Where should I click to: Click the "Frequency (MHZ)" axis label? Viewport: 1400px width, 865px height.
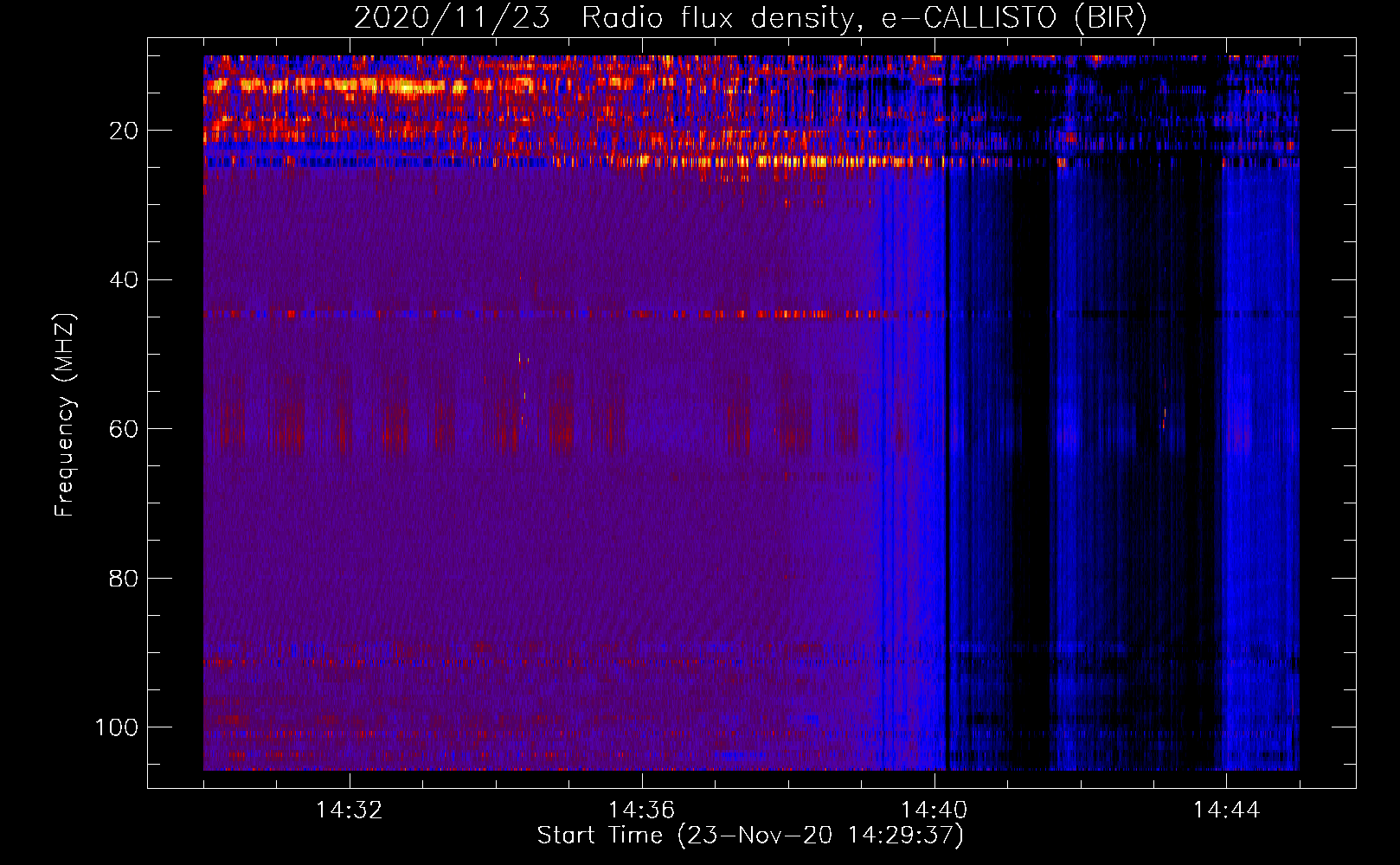coord(65,415)
